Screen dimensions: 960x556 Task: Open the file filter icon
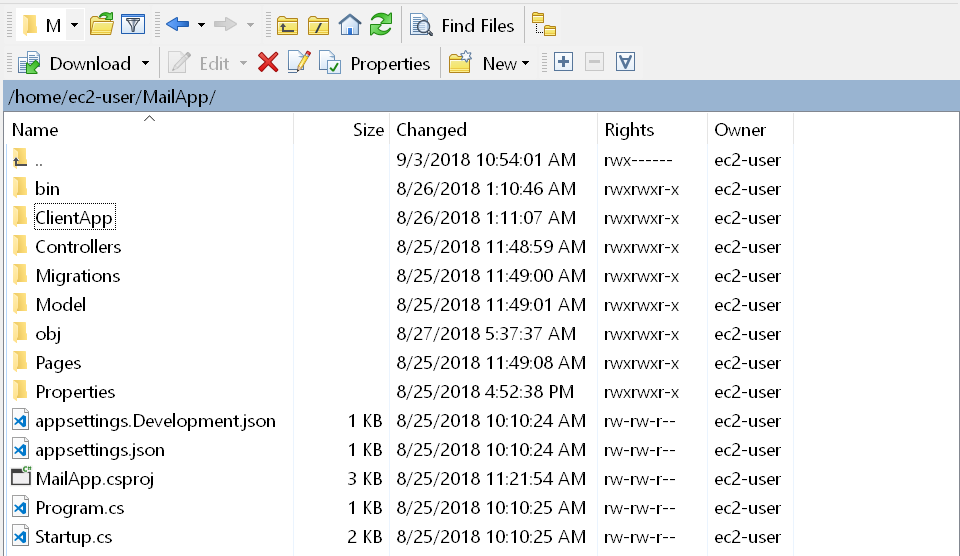133,25
